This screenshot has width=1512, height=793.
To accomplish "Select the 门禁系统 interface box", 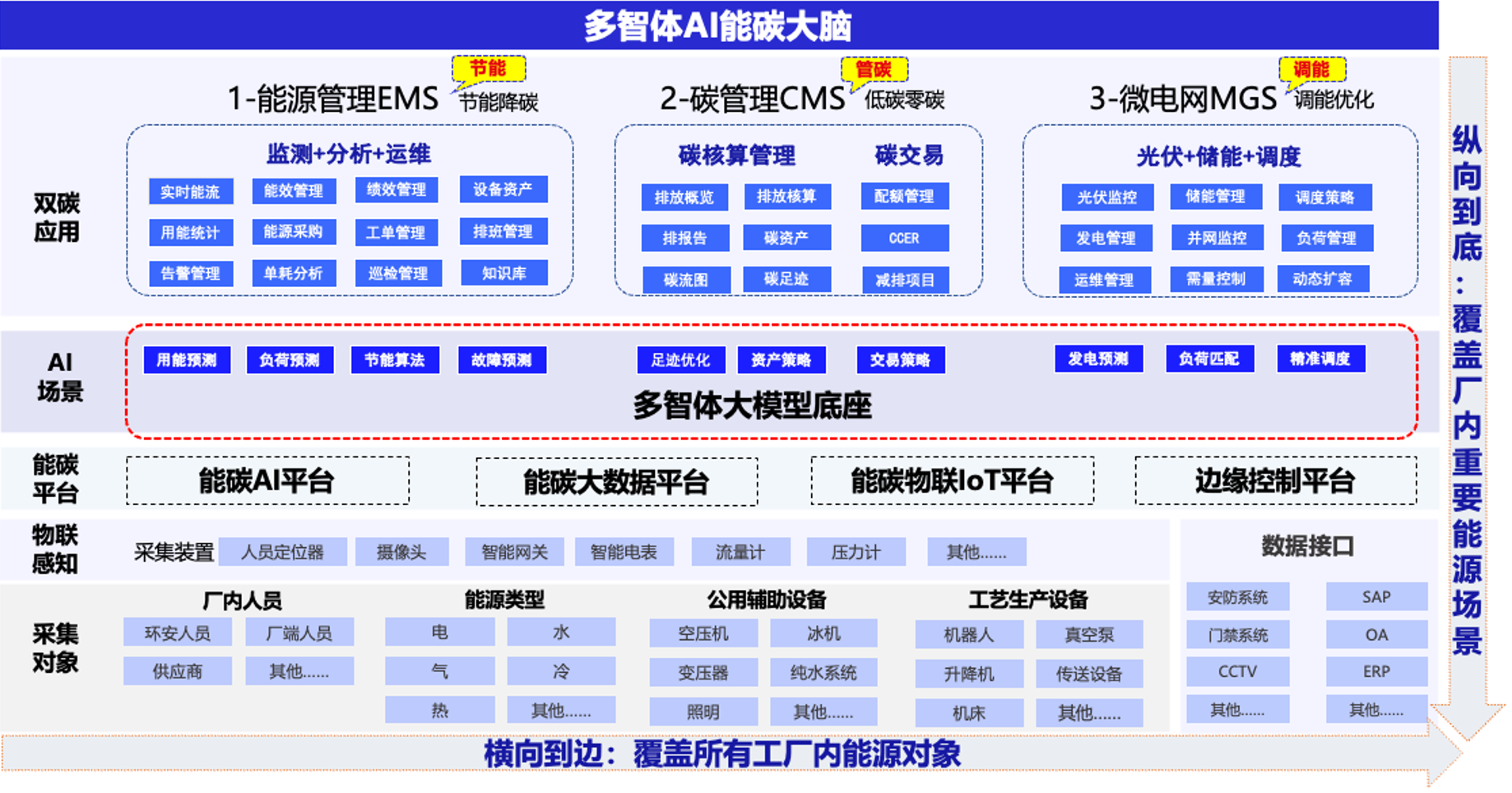I will pos(1237,635).
